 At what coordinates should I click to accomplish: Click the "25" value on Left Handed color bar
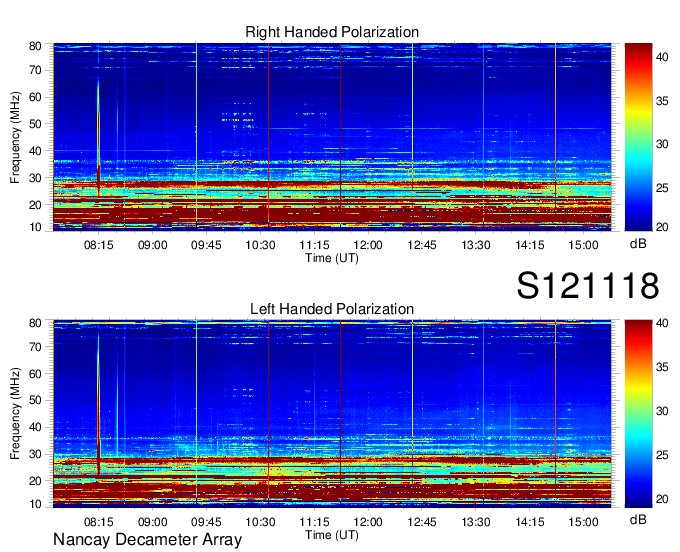662,455
